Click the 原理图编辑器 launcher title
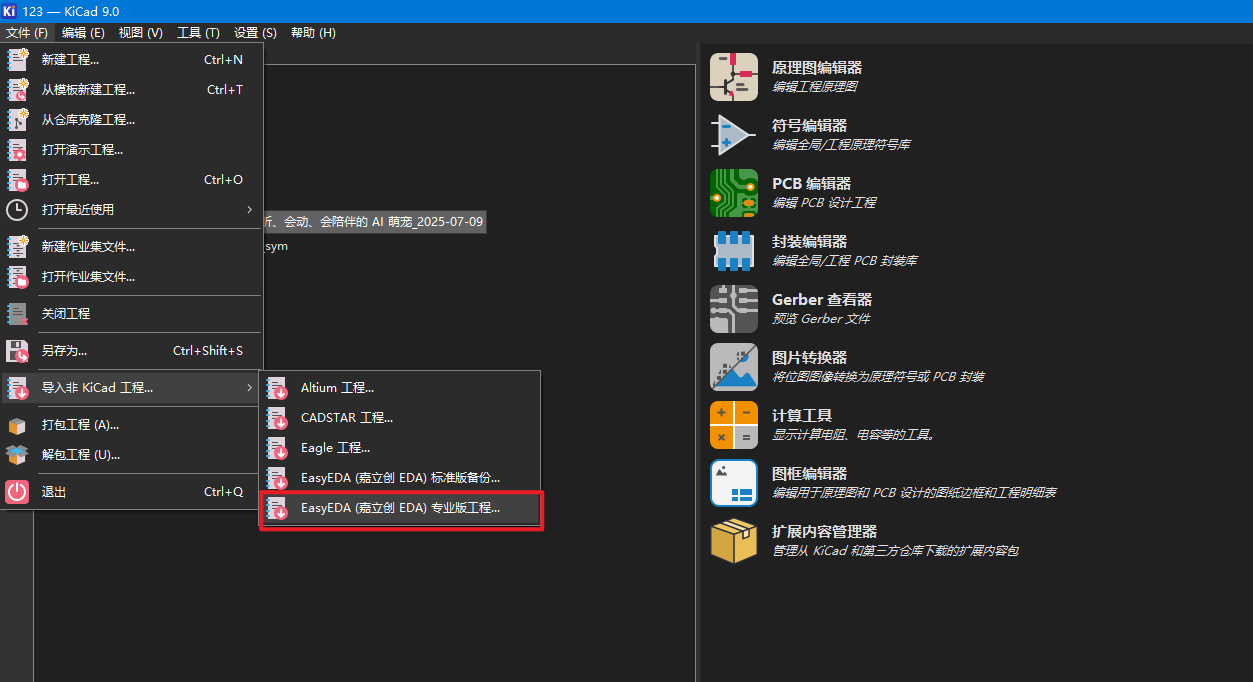The height and width of the screenshot is (682, 1253). click(817, 68)
